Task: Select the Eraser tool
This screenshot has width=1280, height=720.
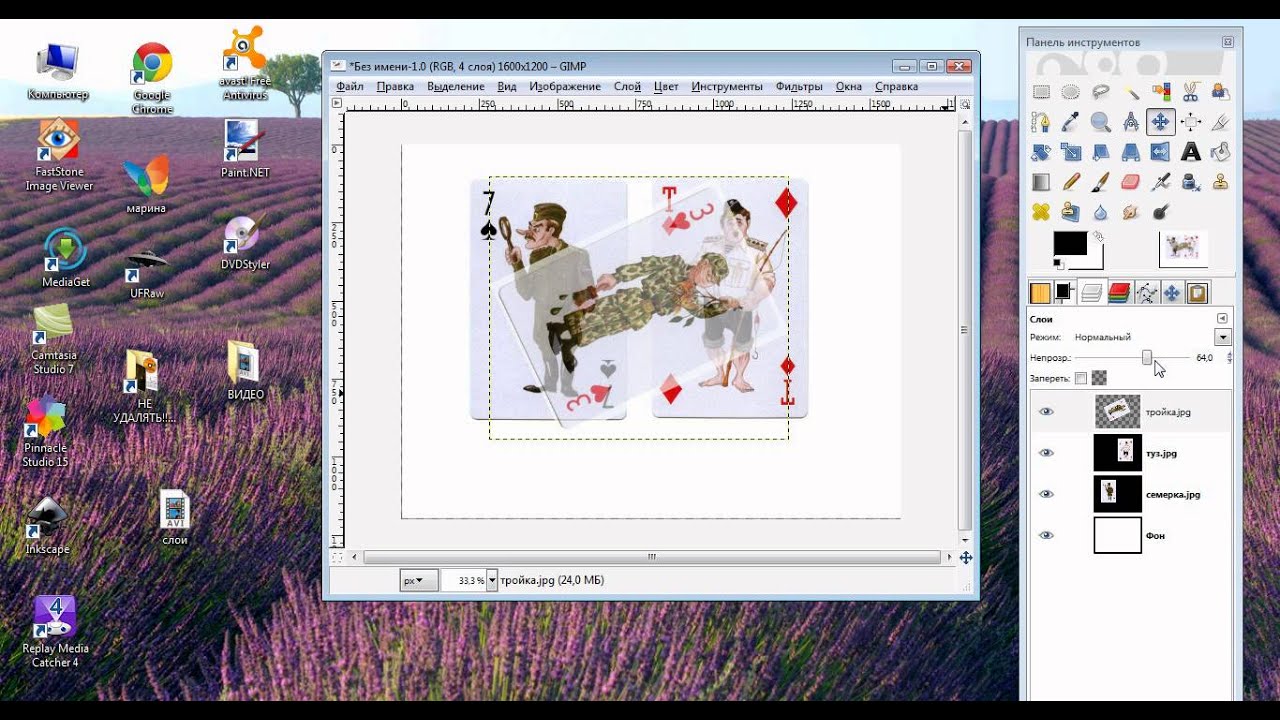Action: coord(1131,182)
